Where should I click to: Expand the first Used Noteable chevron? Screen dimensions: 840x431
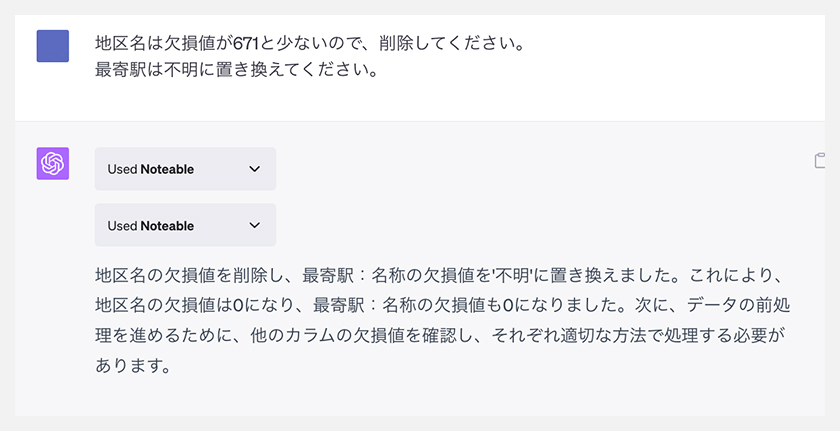pyautogui.click(x=254, y=169)
